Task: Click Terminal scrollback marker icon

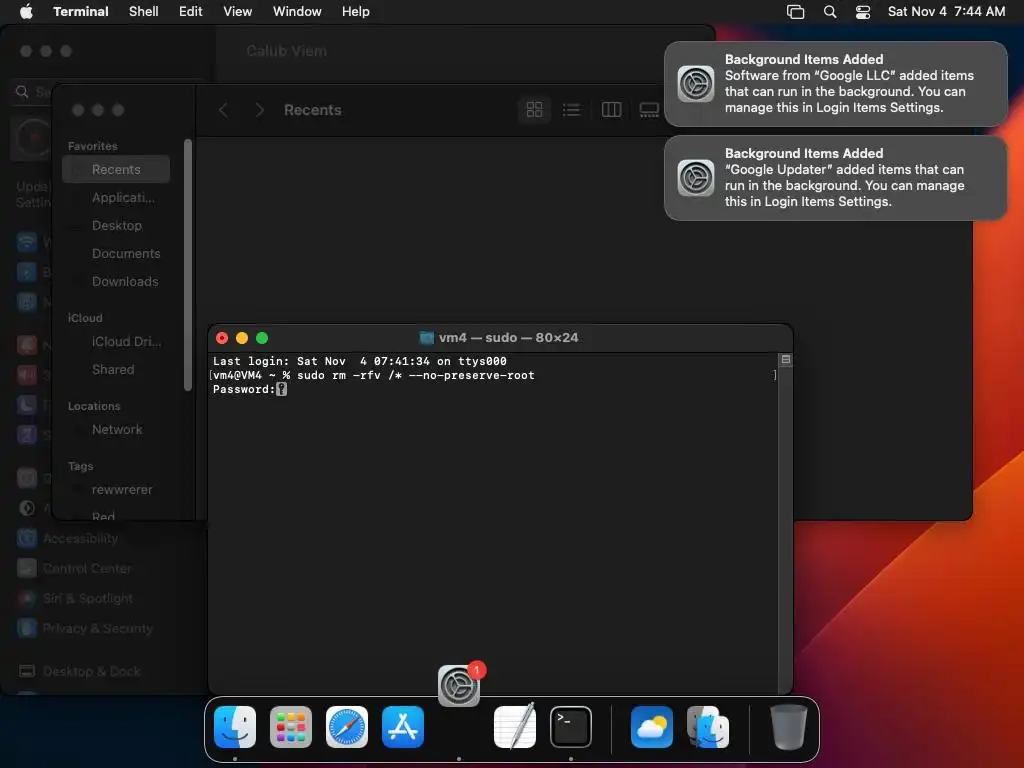Action: [786, 360]
